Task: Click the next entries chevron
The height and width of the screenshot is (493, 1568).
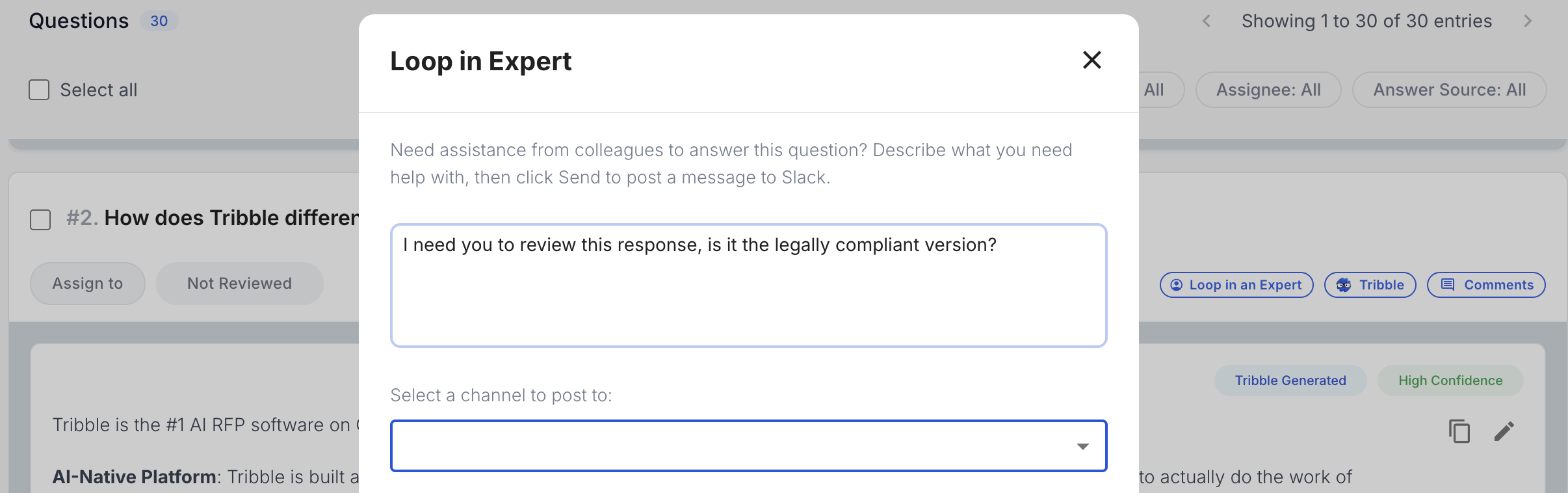Action: pyautogui.click(x=1528, y=21)
